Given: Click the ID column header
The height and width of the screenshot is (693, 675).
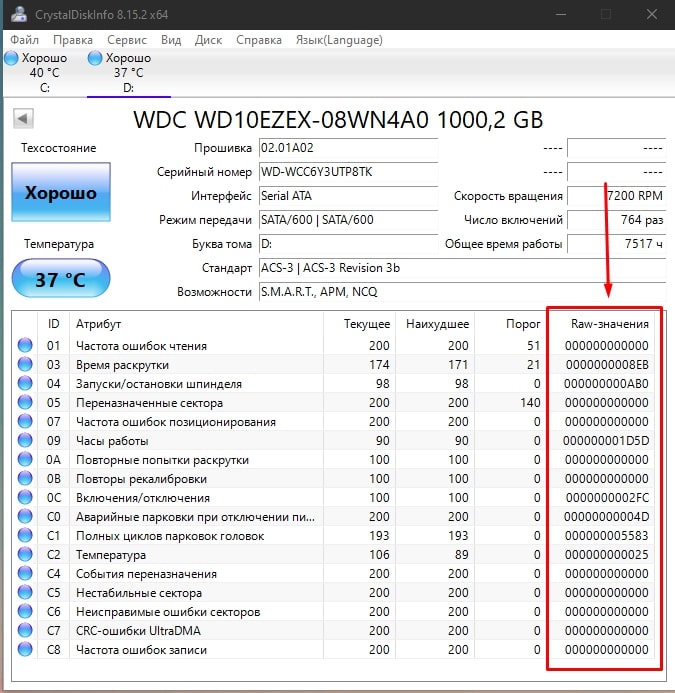Looking at the screenshot, I should click(53, 324).
